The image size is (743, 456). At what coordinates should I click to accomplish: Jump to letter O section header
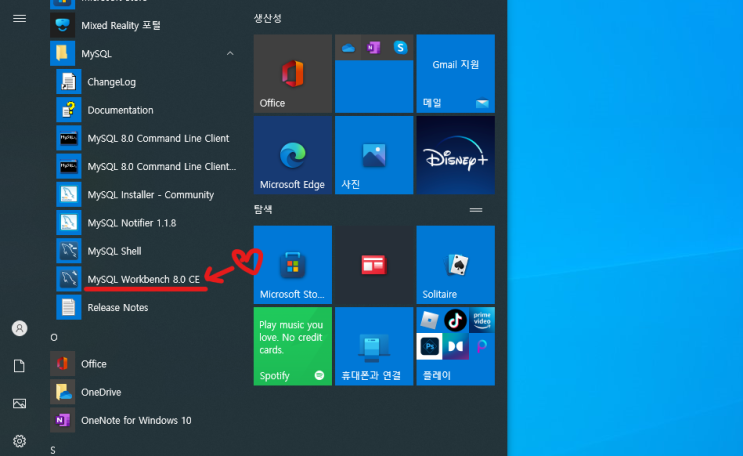tap(54, 337)
